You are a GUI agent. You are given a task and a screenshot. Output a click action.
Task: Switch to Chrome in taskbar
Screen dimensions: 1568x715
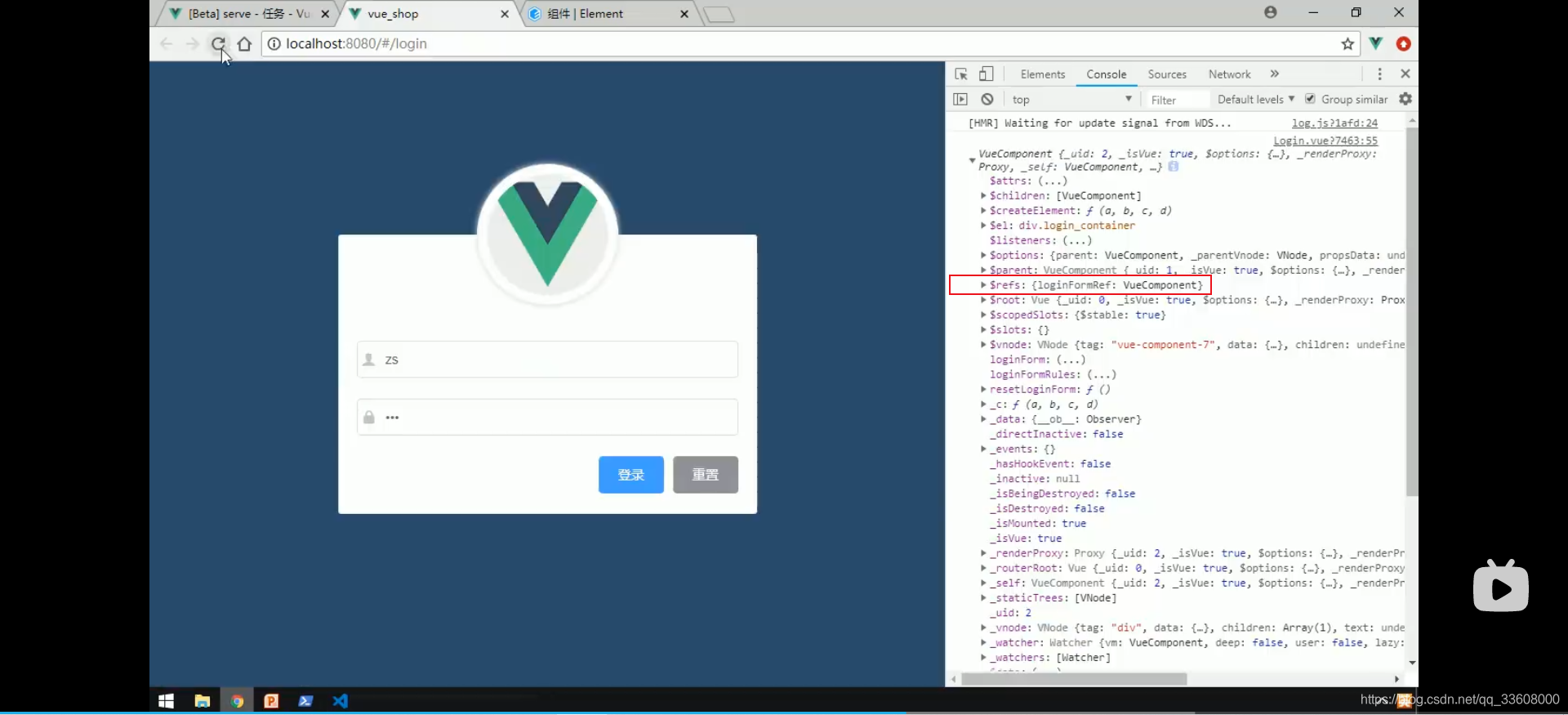click(237, 701)
